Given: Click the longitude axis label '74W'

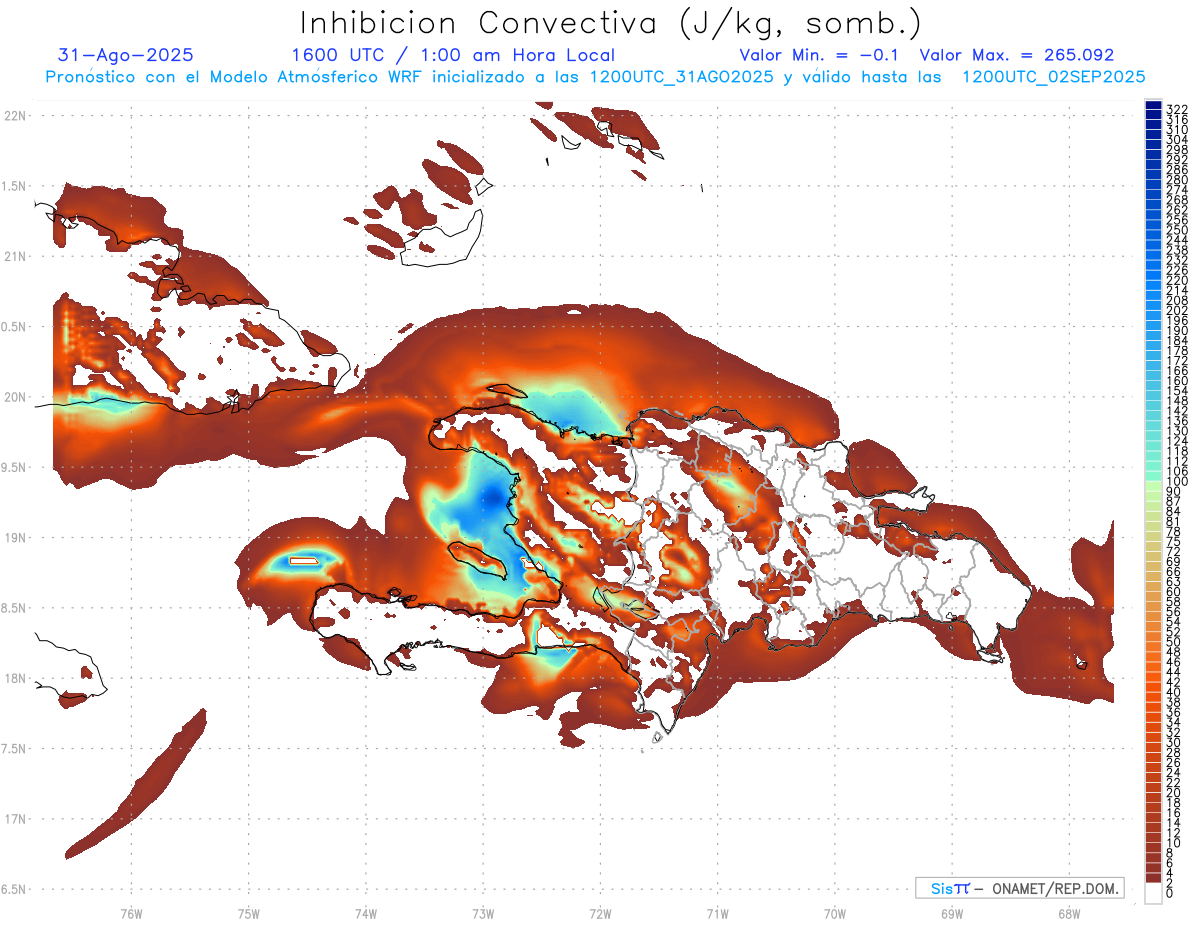Looking at the screenshot, I should pos(366,913).
